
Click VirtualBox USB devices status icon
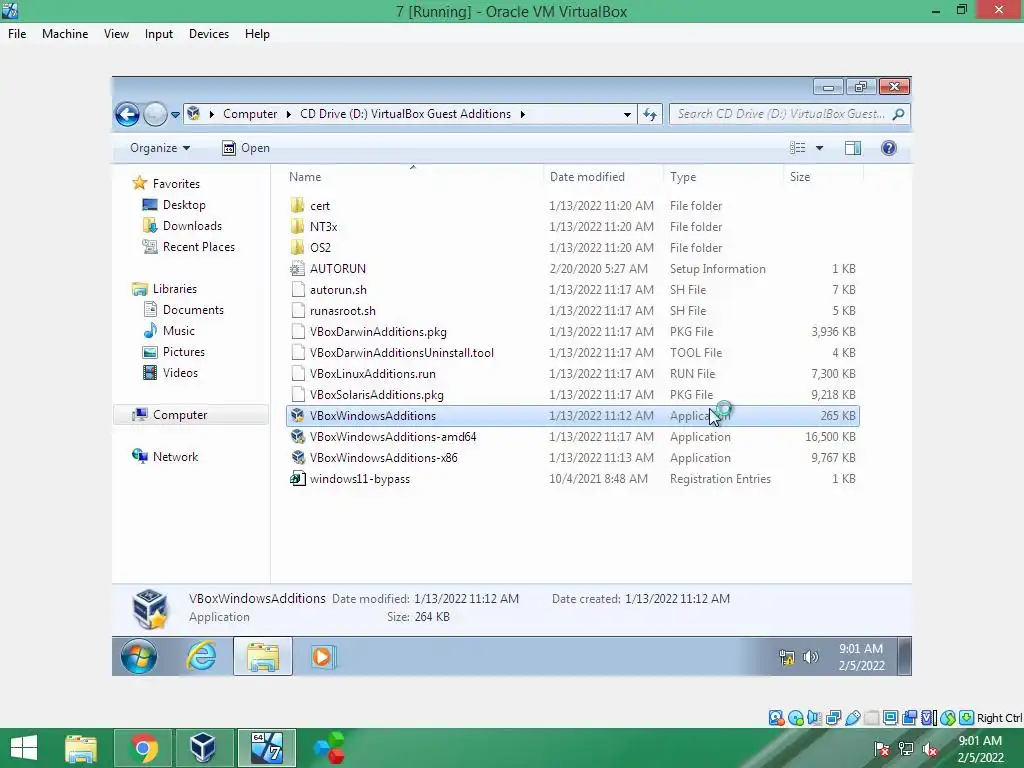852,718
